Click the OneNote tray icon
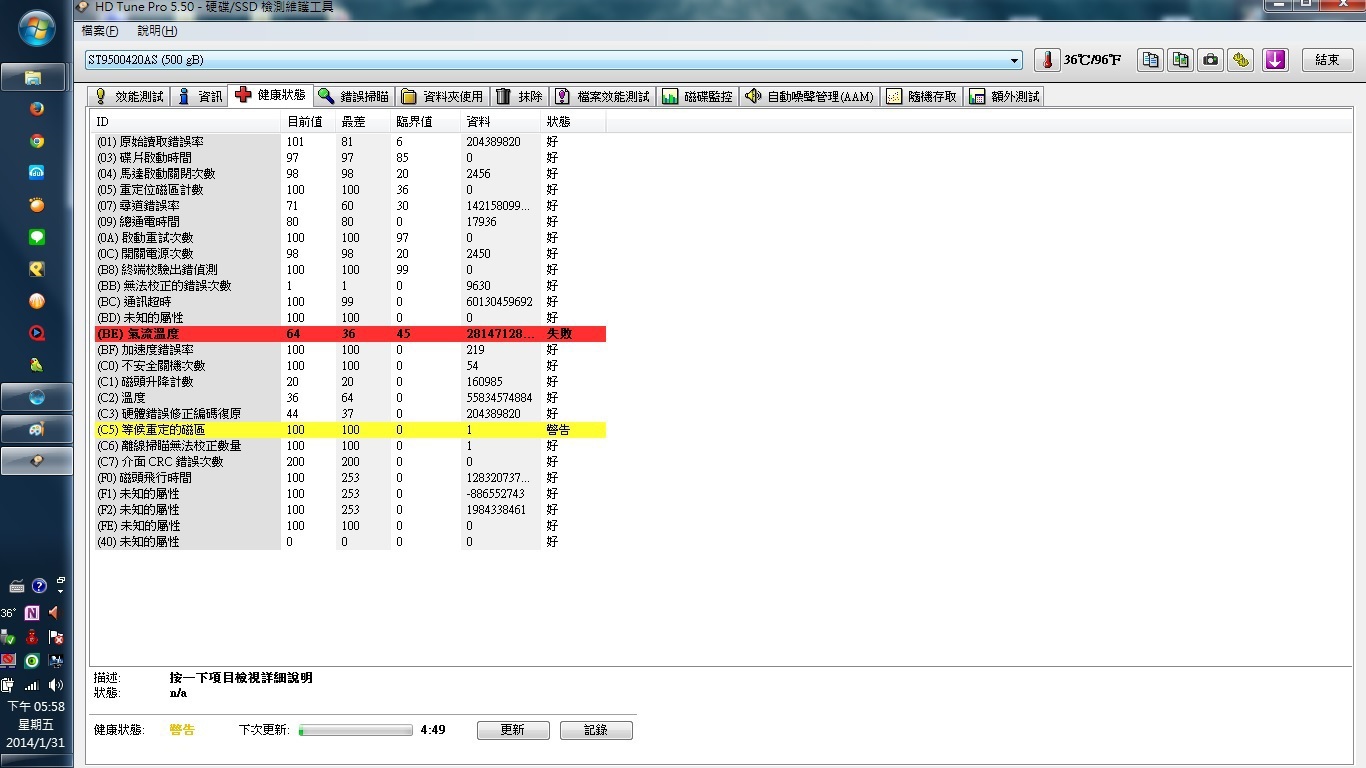 coord(33,612)
